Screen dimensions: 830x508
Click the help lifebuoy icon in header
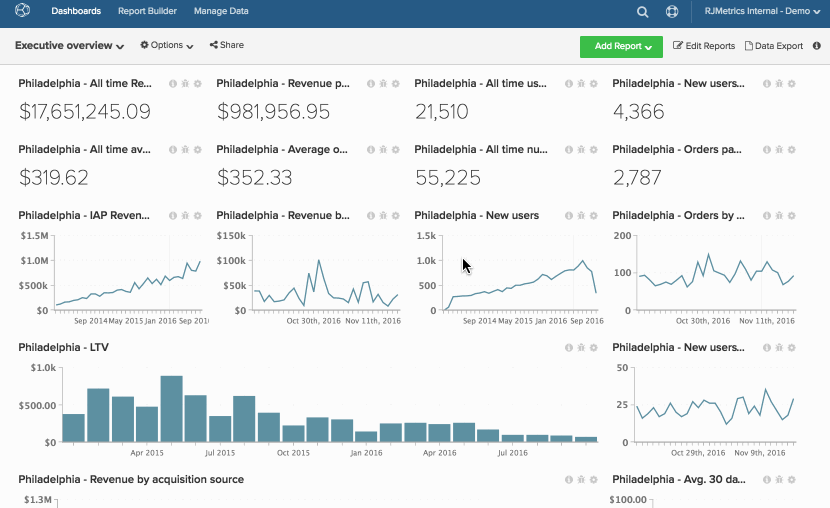[672, 12]
